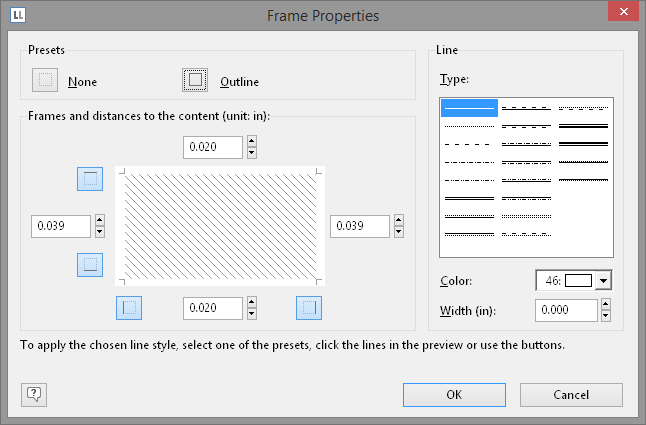Open the line Color dropdown arrow
The width and height of the screenshot is (646, 425).
603,281
